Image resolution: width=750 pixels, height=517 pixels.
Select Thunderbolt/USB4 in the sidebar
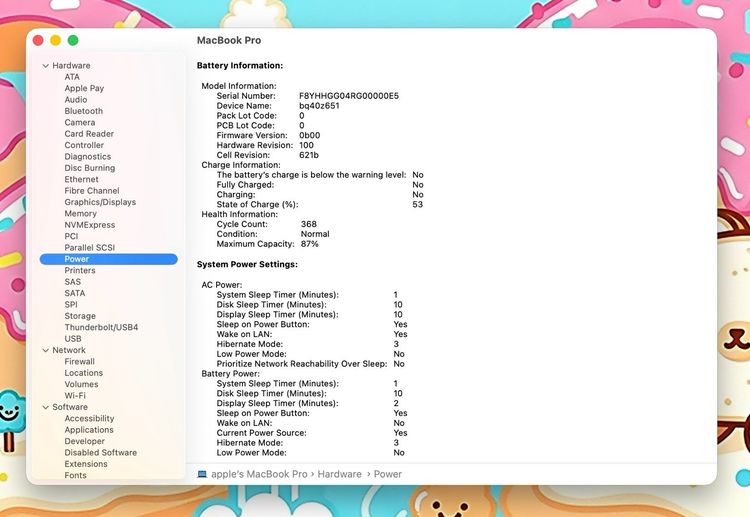tap(101, 327)
